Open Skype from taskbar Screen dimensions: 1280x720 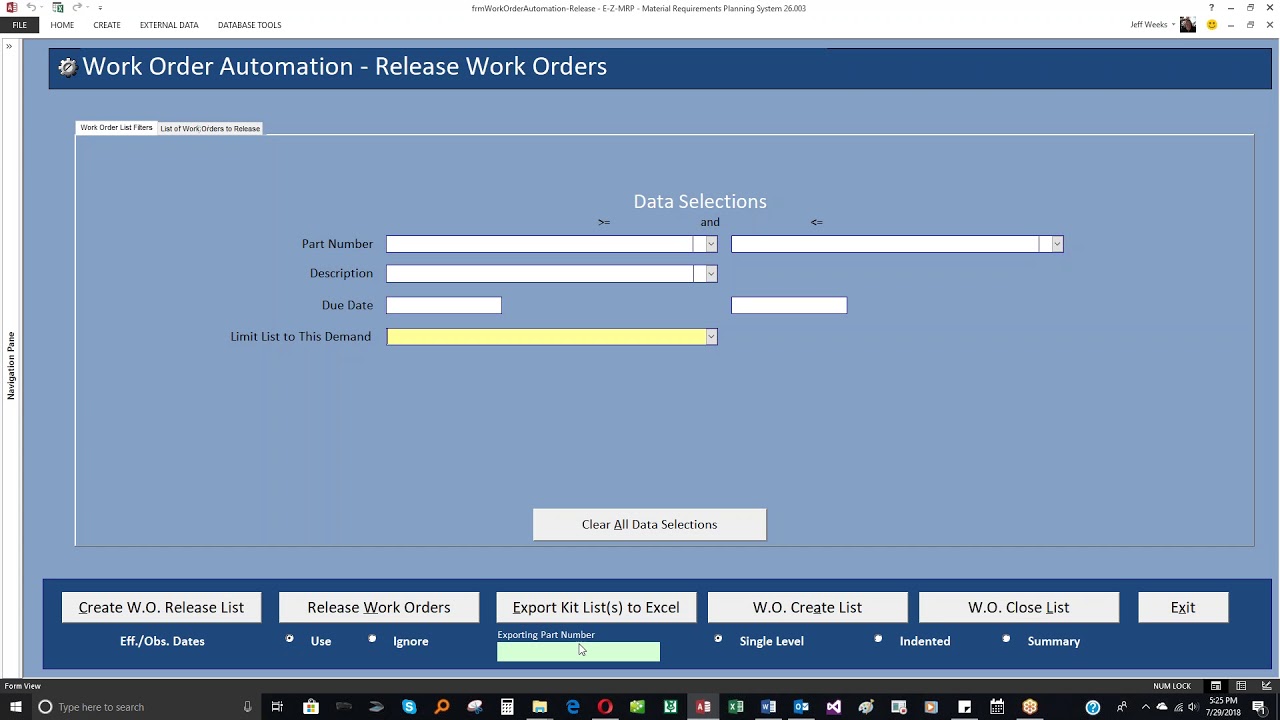click(x=409, y=707)
